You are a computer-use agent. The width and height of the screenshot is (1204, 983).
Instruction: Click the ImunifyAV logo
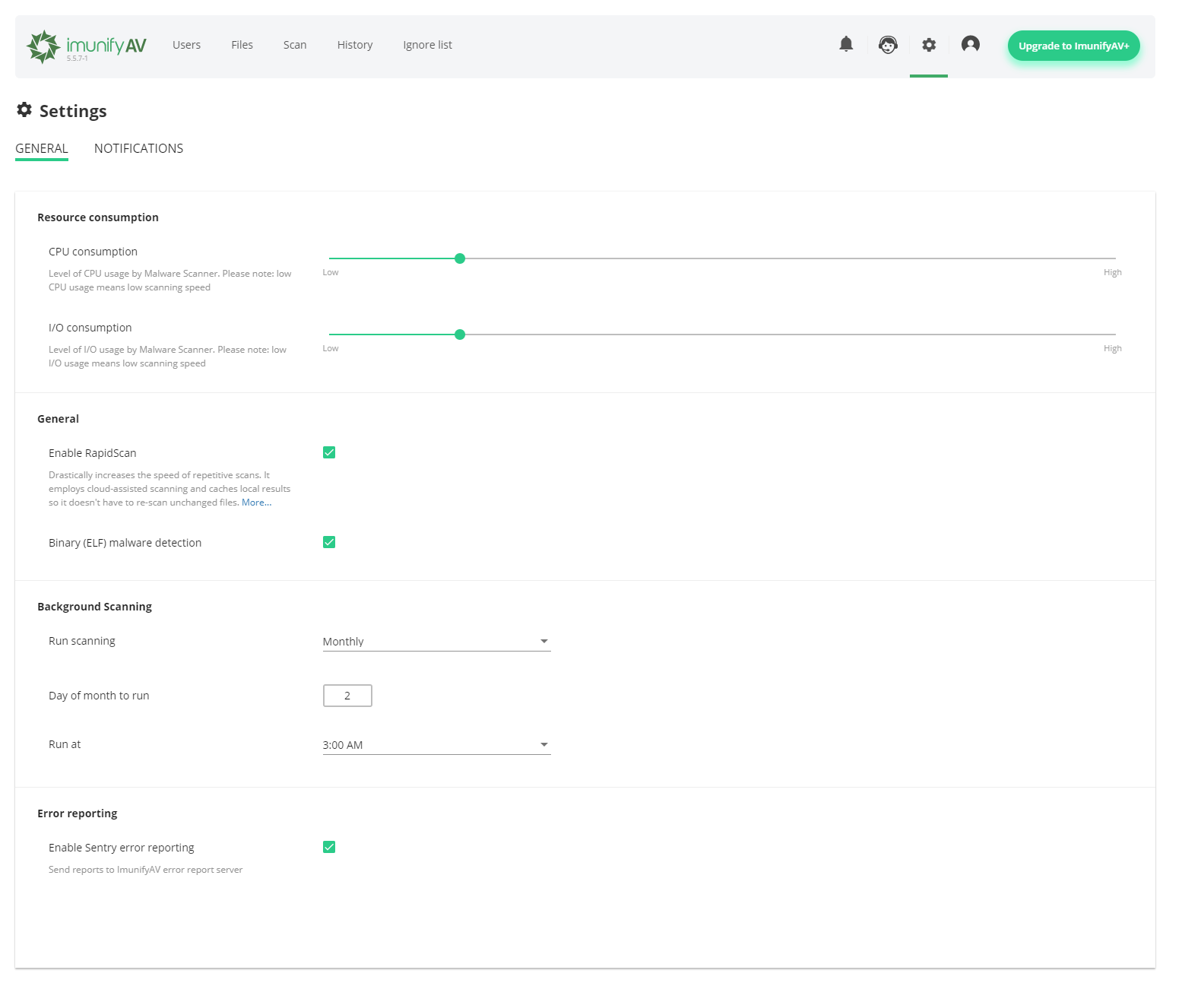(86, 46)
